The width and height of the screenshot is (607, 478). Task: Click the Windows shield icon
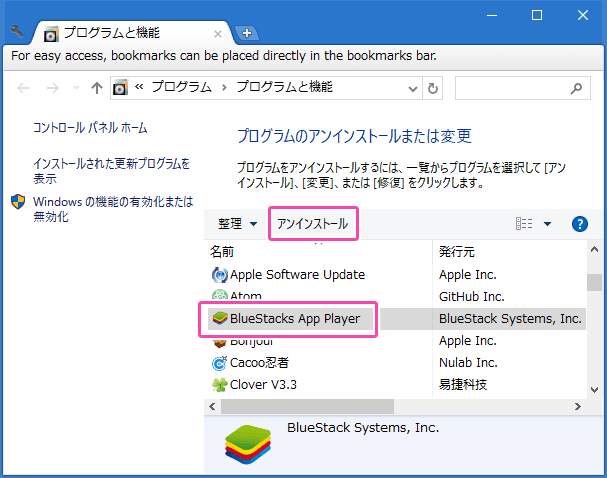[18, 202]
